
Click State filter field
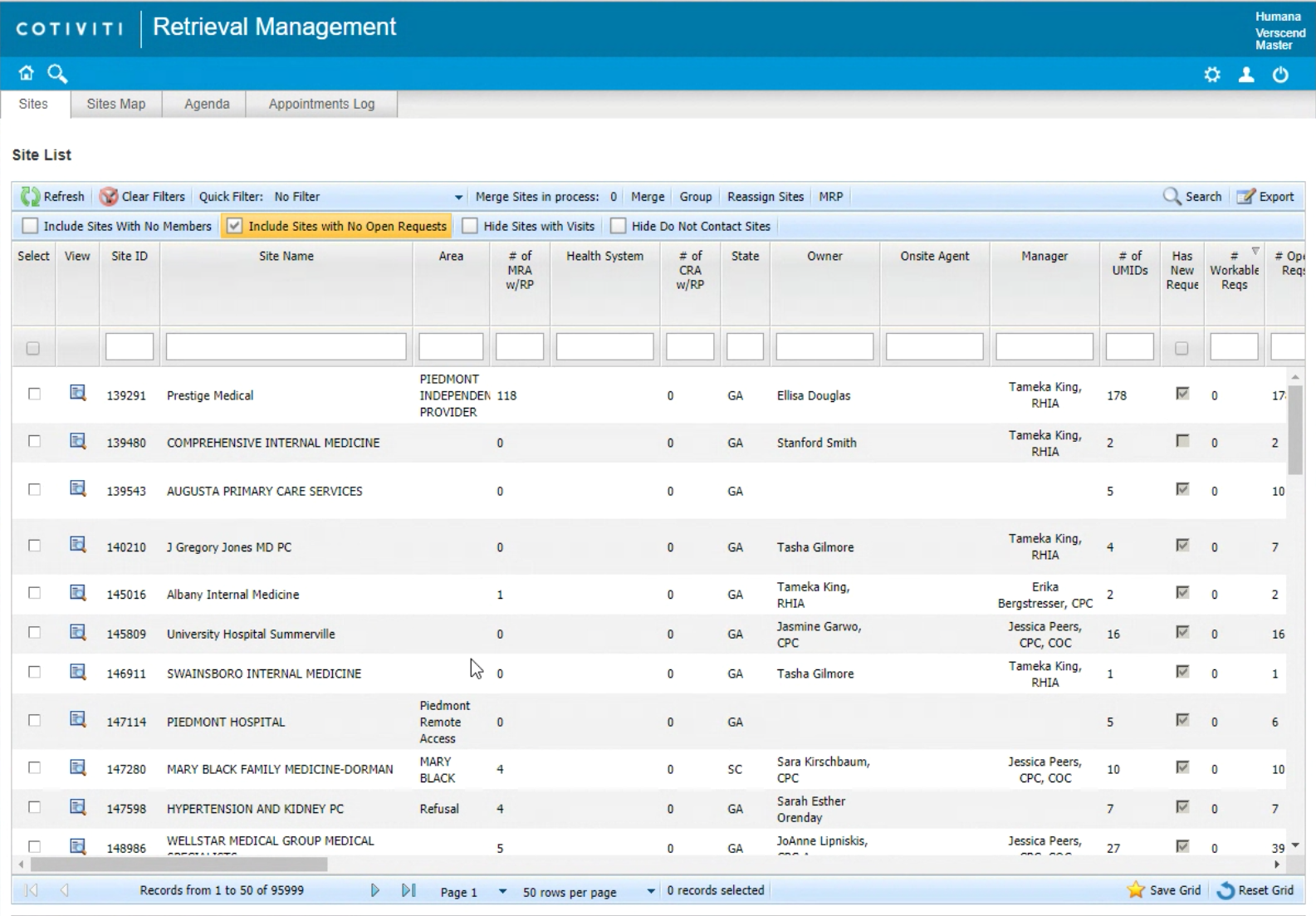point(745,346)
